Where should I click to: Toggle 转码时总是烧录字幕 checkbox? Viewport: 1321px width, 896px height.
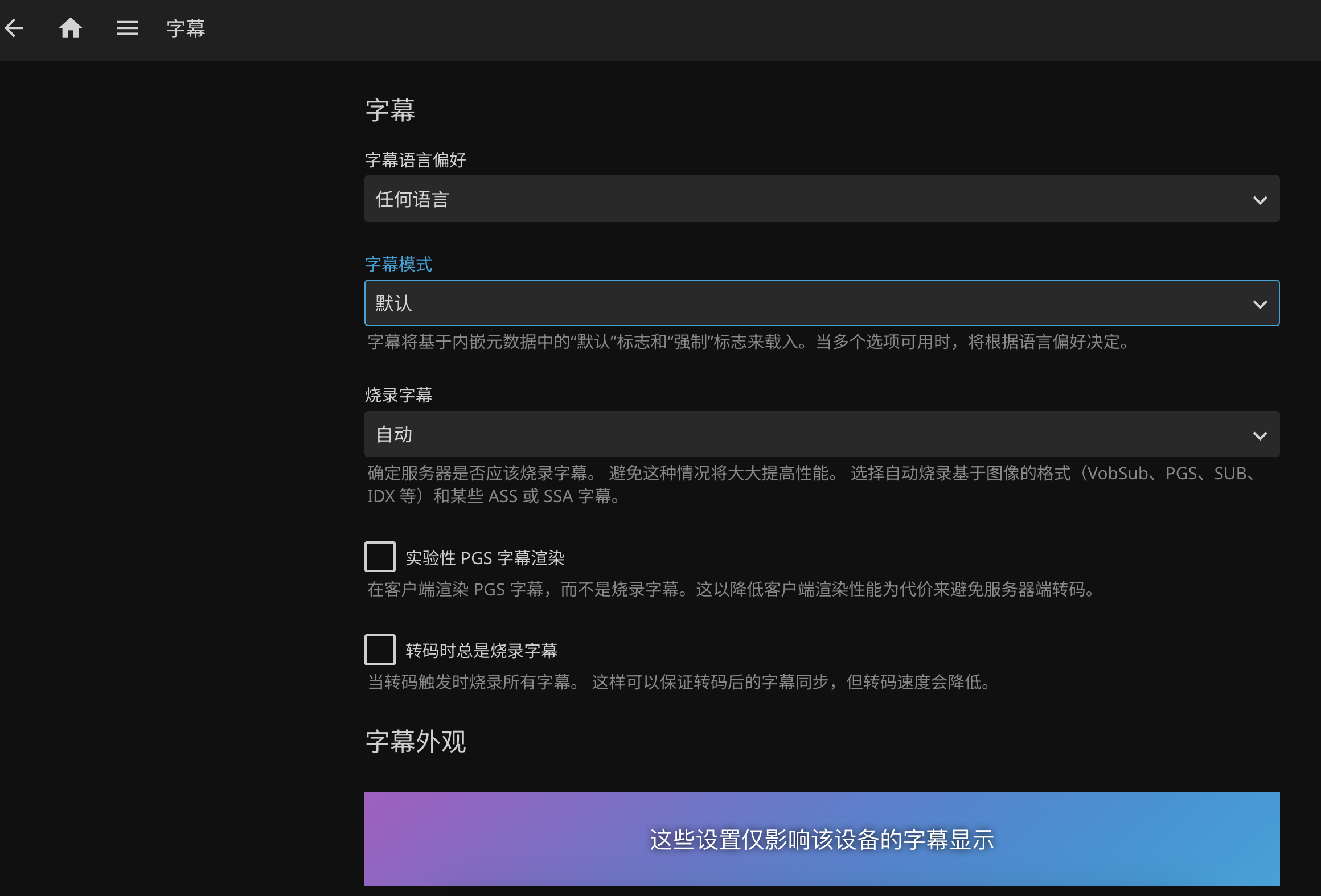[380, 650]
